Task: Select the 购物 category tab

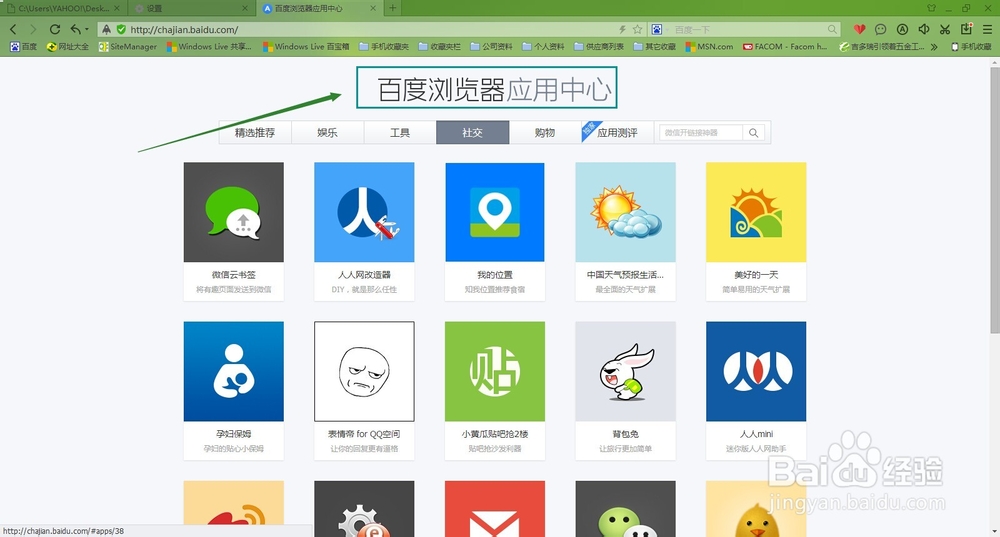Action: tap(545, 133)
